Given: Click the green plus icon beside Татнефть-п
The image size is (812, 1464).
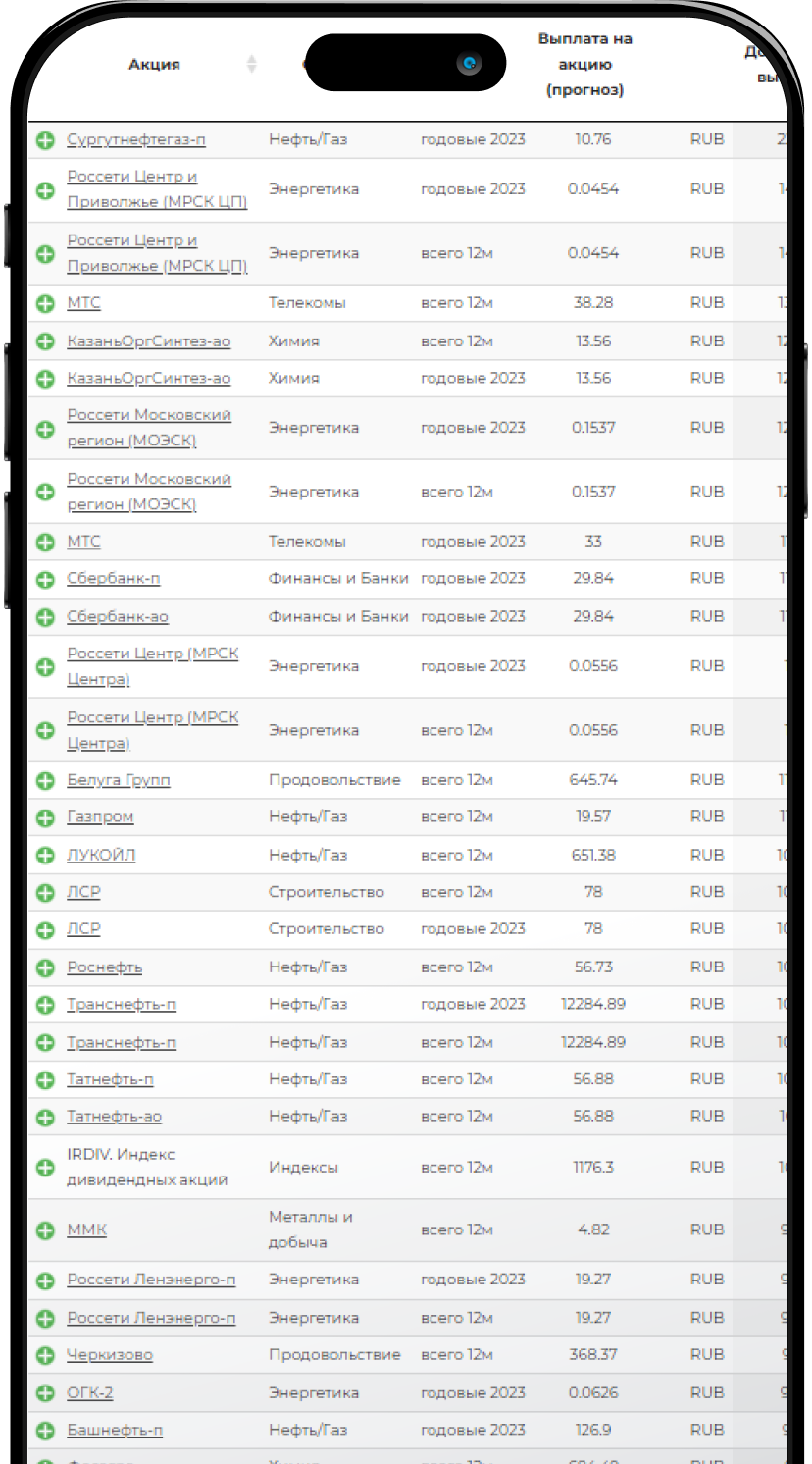Looking at the screenshot, I should pos(45,1080).
